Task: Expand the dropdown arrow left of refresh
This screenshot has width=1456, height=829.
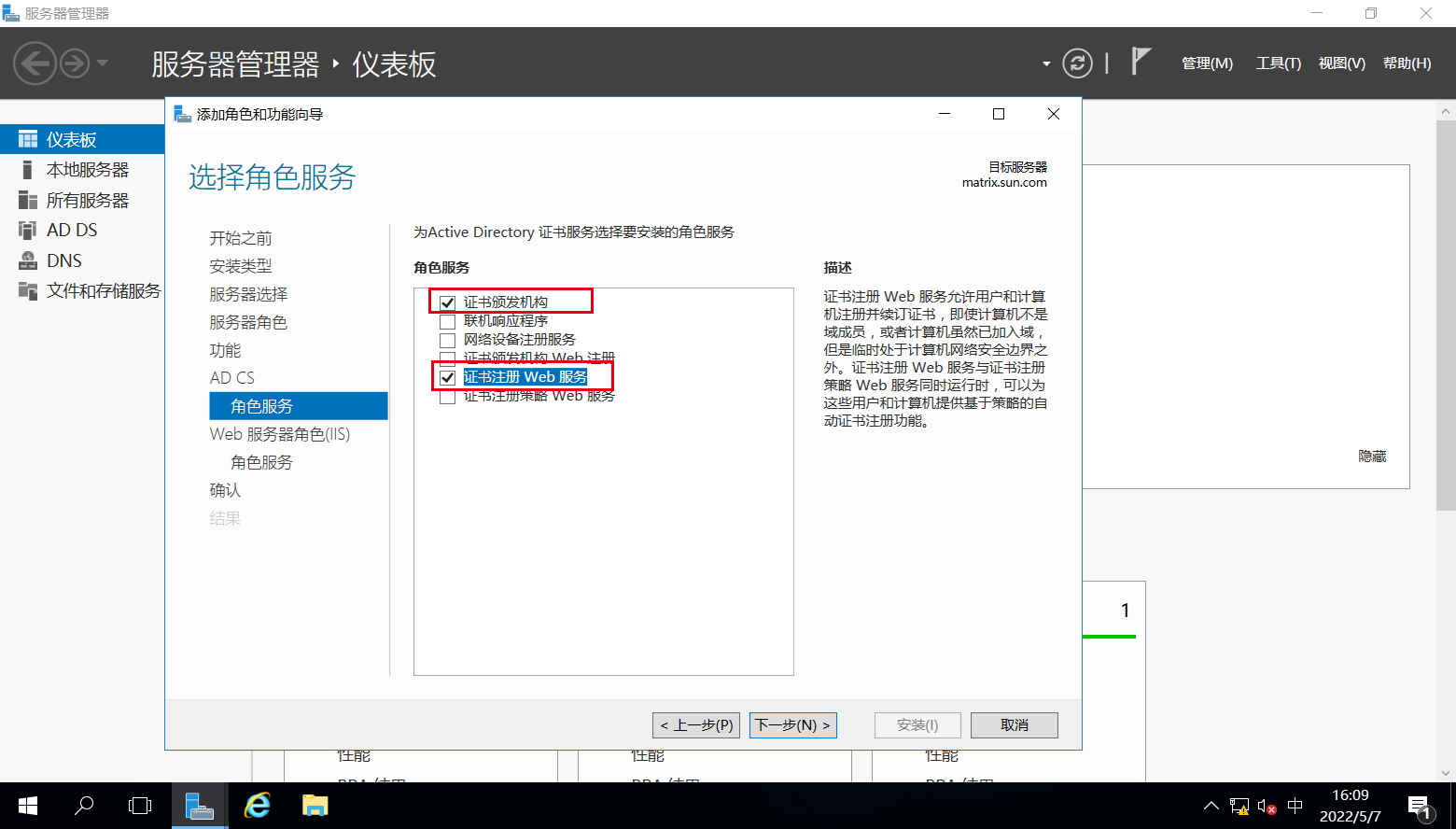Action: coord(1046,63)
